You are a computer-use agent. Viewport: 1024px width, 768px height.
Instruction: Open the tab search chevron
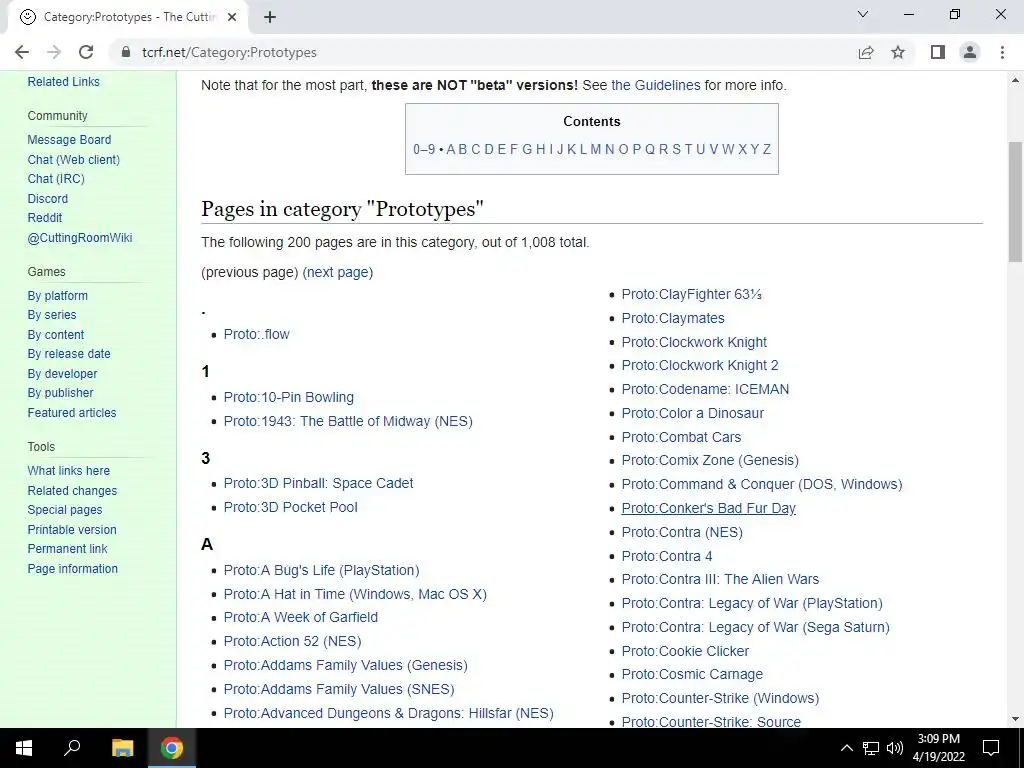[863, 14]
